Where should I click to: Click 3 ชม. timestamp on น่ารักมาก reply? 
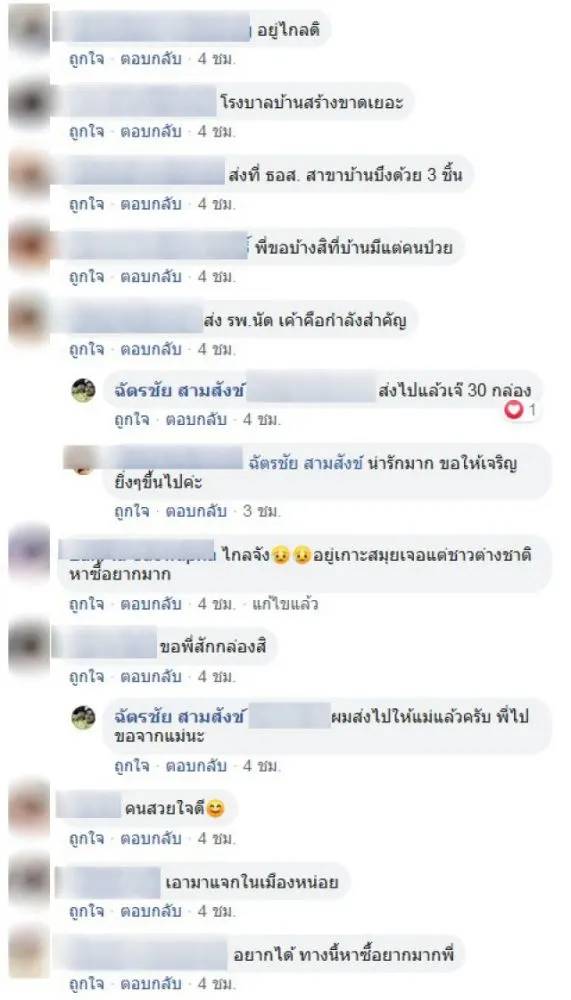[x=262, y=511]
